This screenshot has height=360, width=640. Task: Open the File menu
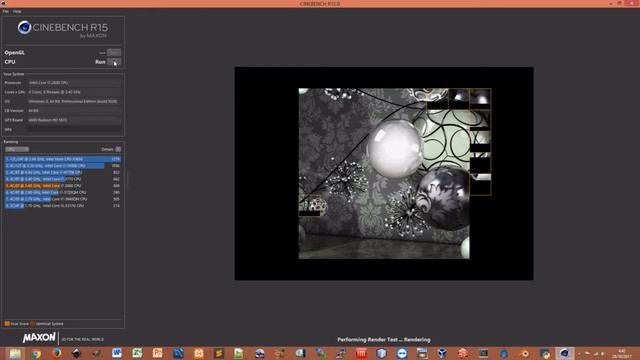click(5, 11)
